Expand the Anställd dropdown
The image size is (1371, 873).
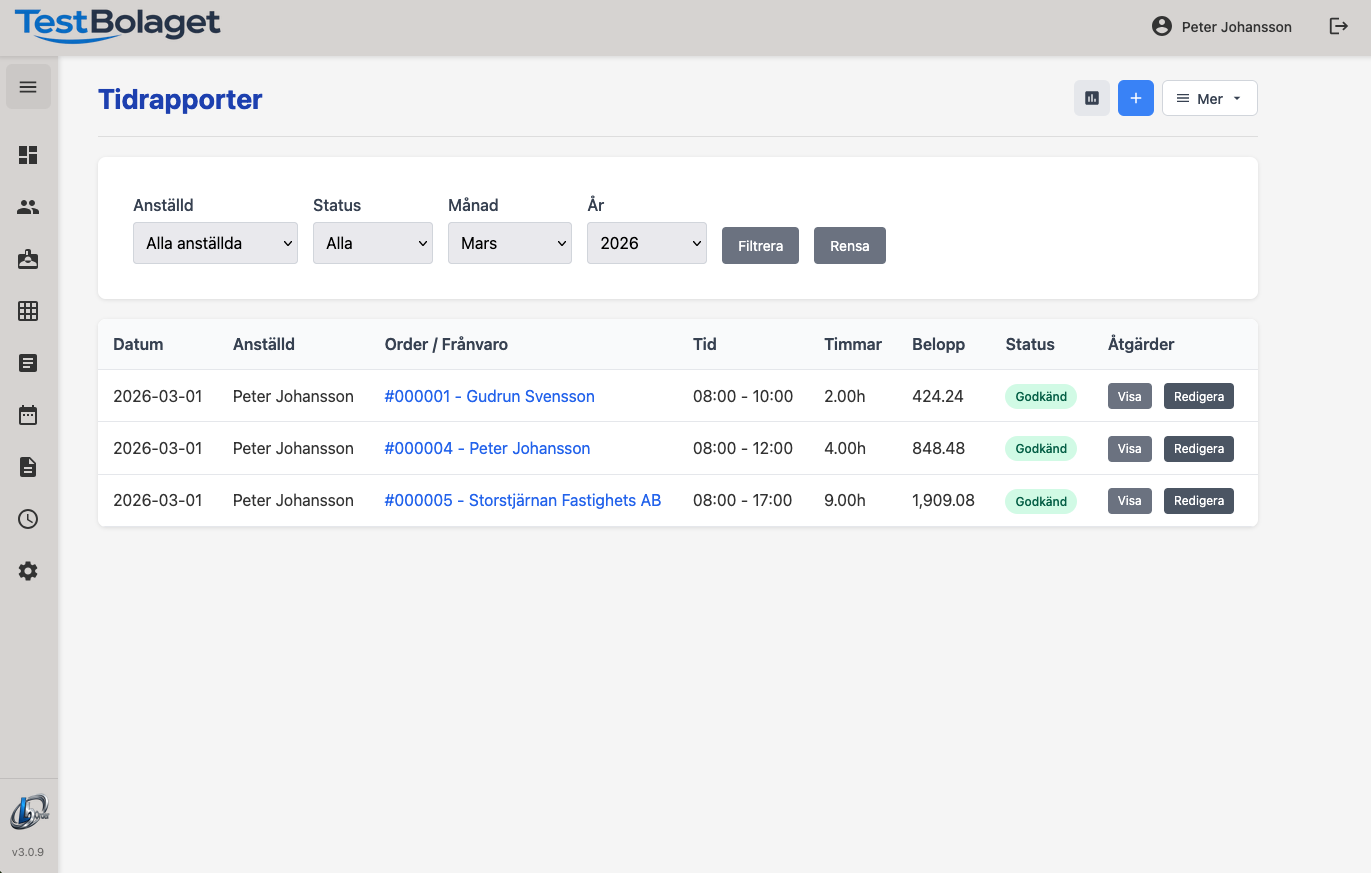click(x=215, y=243)
